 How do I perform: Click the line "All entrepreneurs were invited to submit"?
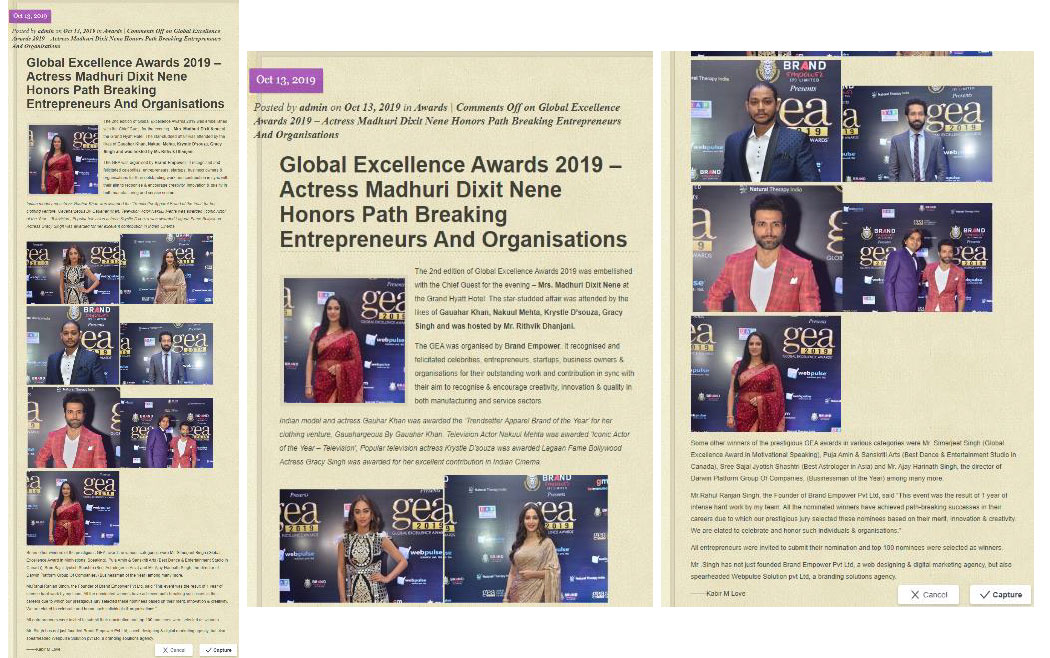(846, 548)
